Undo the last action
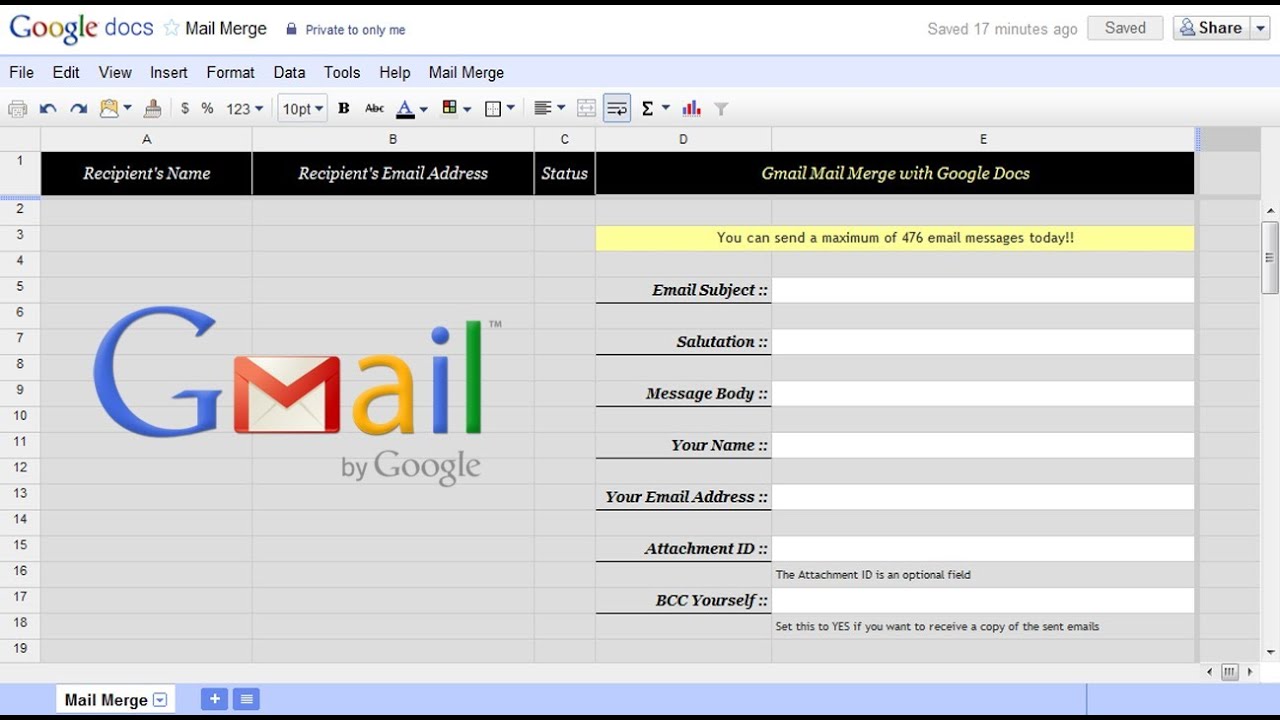This screenshot has height=720, width=1280. click(48, 109)
